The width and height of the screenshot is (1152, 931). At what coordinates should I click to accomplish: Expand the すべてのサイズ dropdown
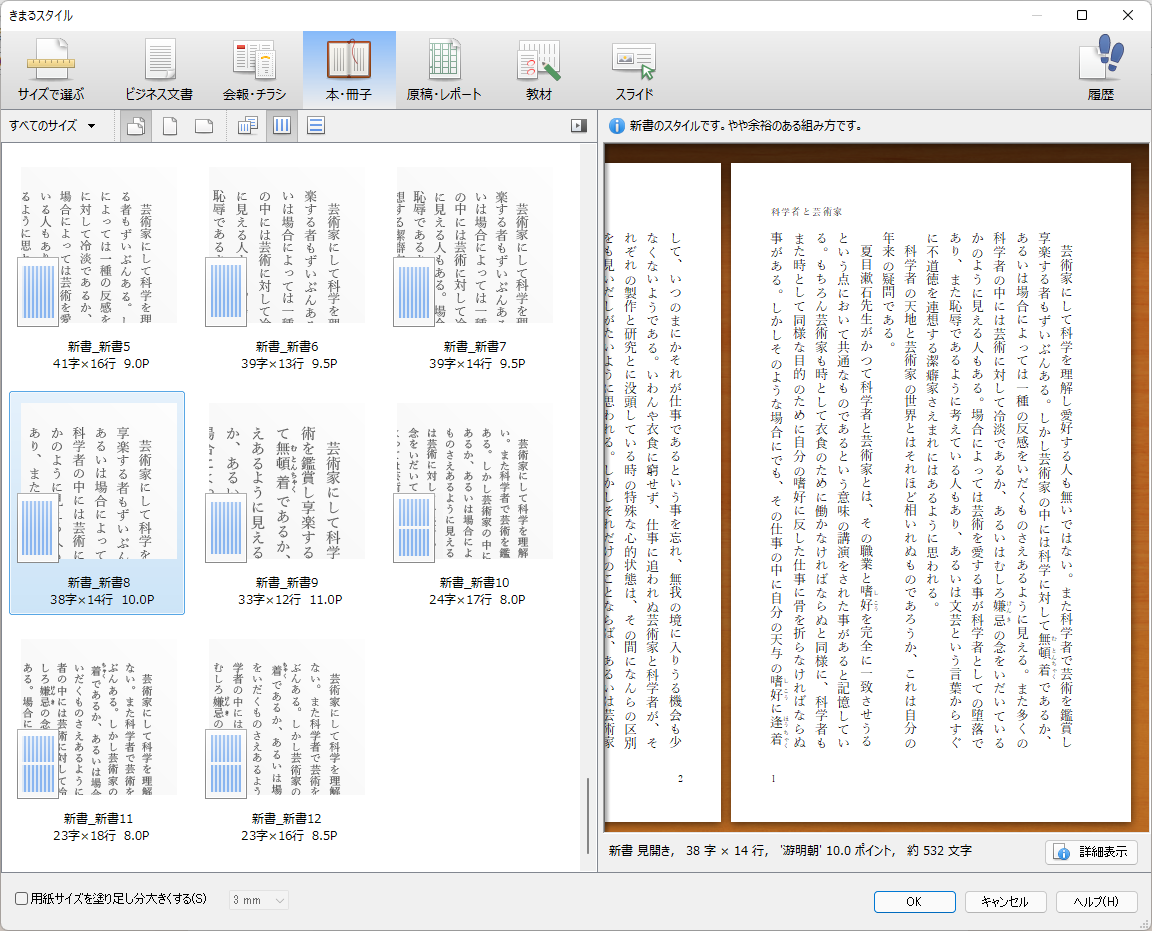tap(53, 126)
